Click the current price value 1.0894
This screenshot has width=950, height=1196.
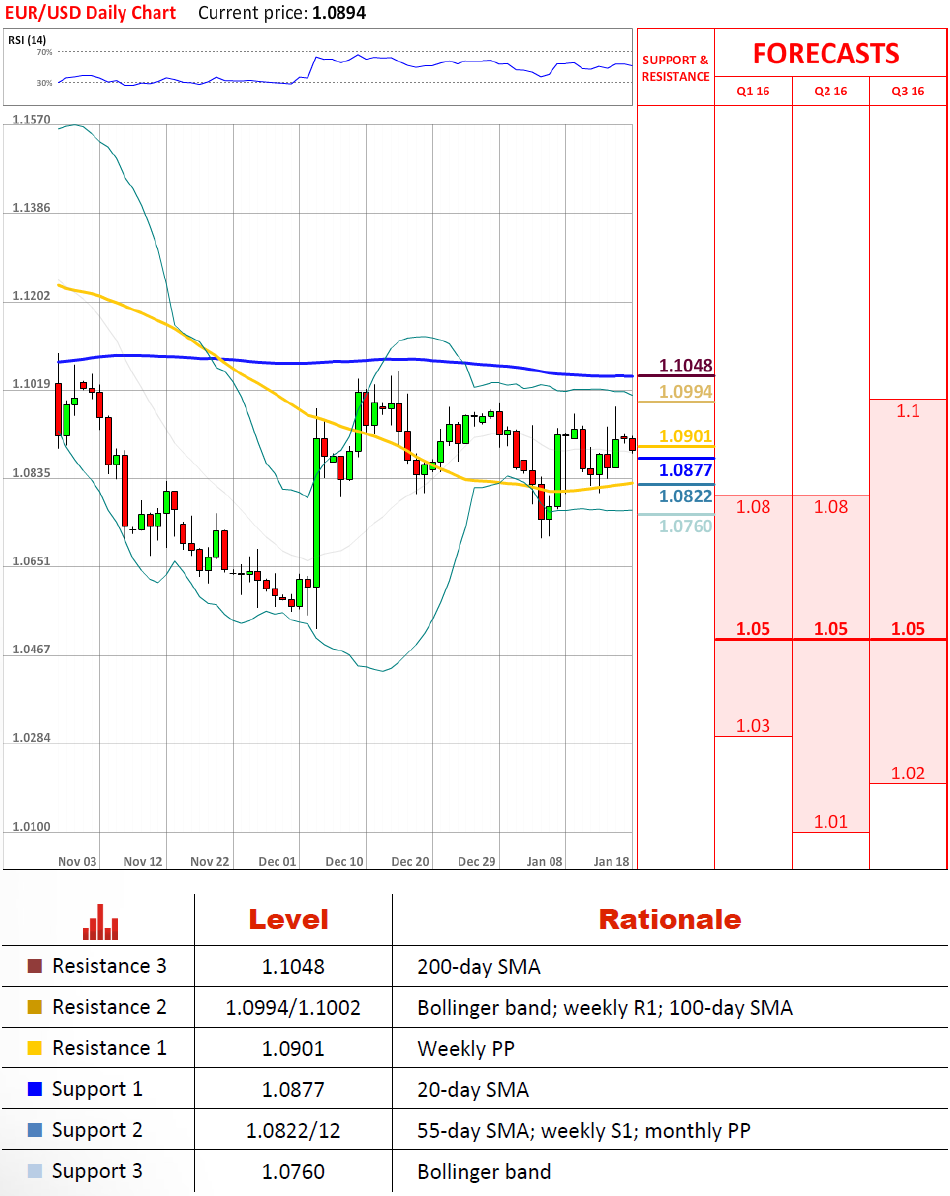pyautogui.click(x=339, y=13)
